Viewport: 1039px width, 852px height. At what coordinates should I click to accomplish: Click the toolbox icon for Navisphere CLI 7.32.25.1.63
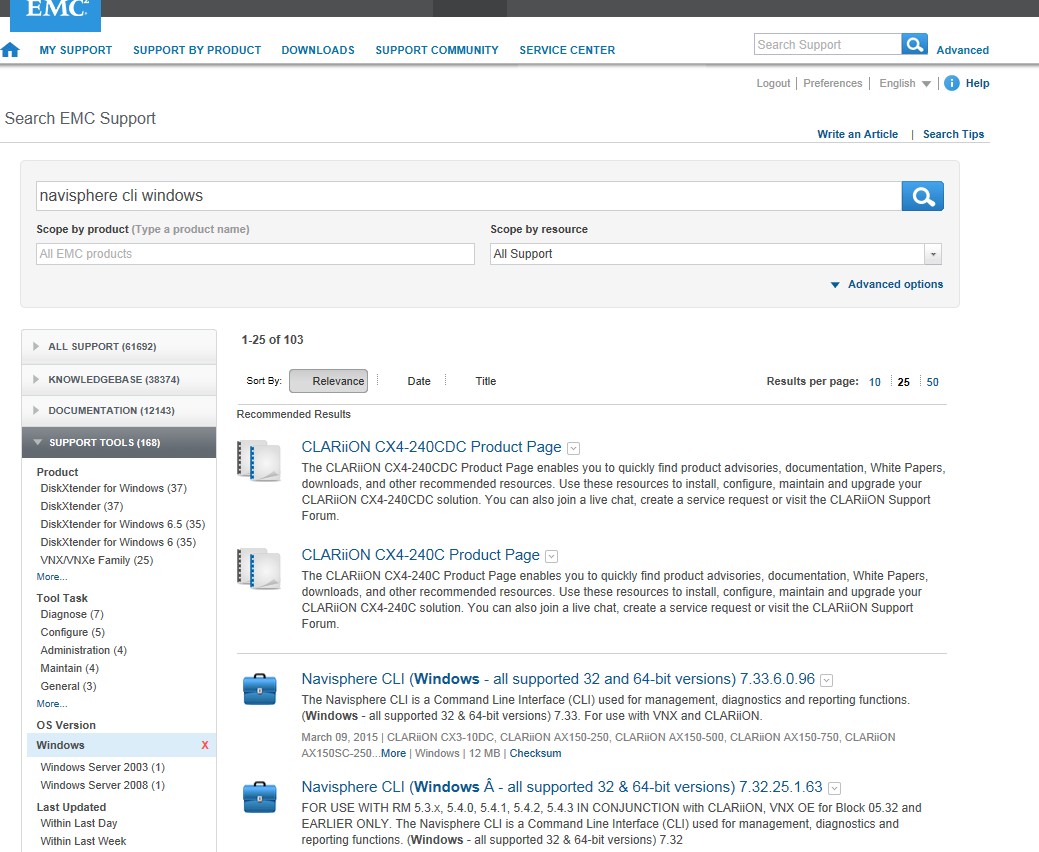(x=259, y=797)
